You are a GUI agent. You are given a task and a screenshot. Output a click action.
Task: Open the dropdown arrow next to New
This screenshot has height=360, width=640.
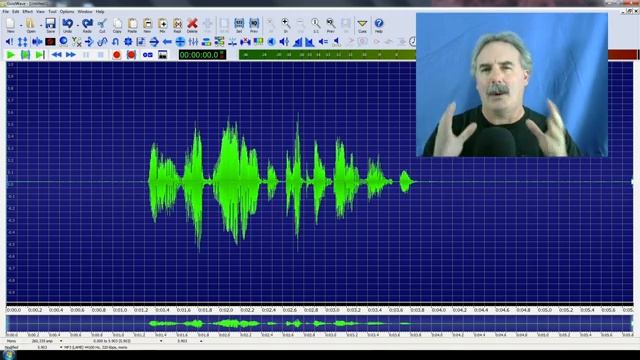click(20, 25)
